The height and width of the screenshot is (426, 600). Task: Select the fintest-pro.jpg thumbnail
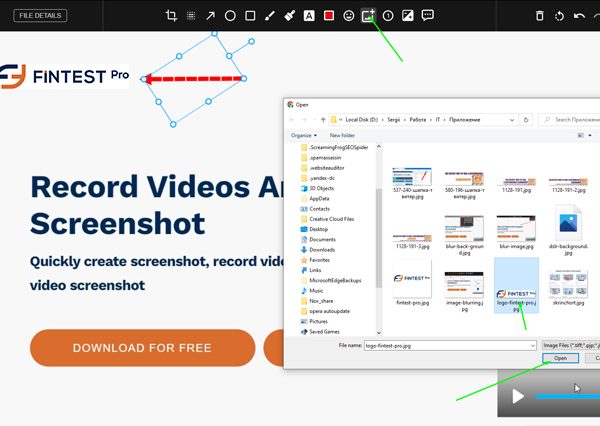click(x=412, y=287)
